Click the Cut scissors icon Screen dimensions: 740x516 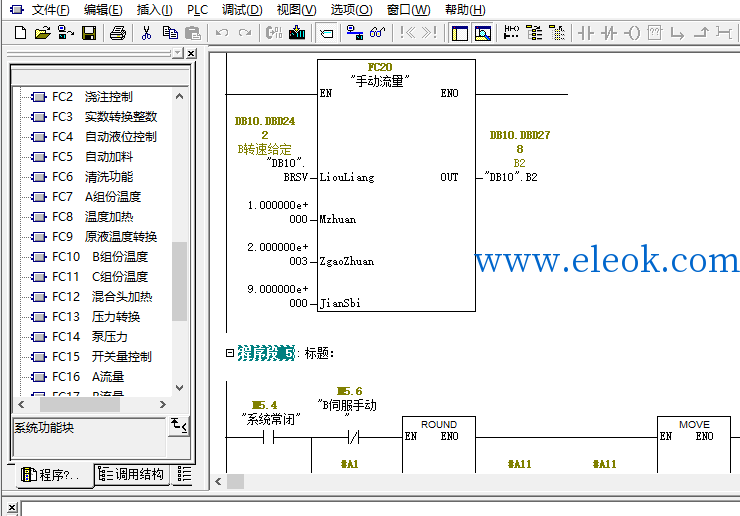(x=146, y=33)
